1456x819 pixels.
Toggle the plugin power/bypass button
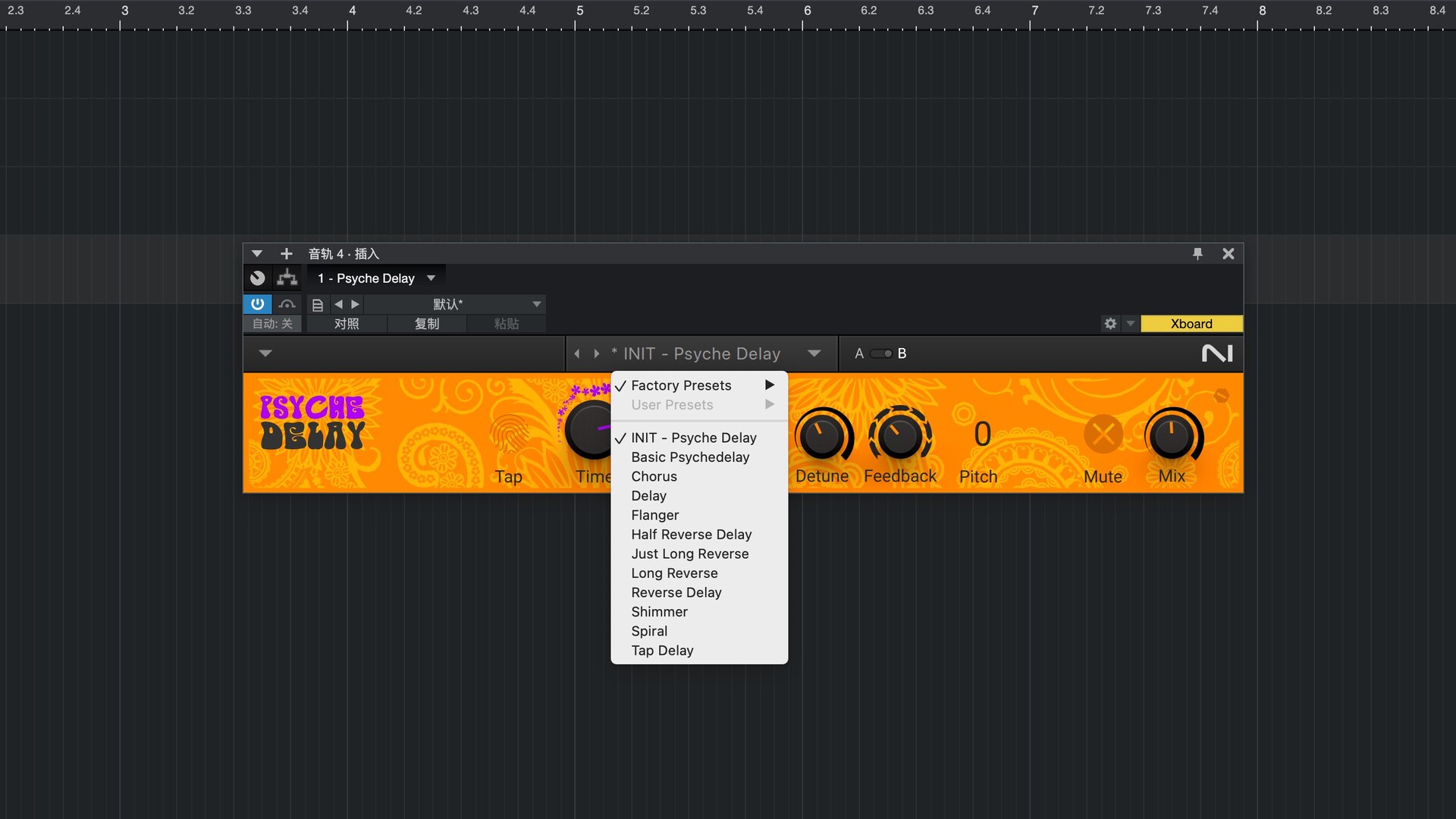(x=258, y=304)
